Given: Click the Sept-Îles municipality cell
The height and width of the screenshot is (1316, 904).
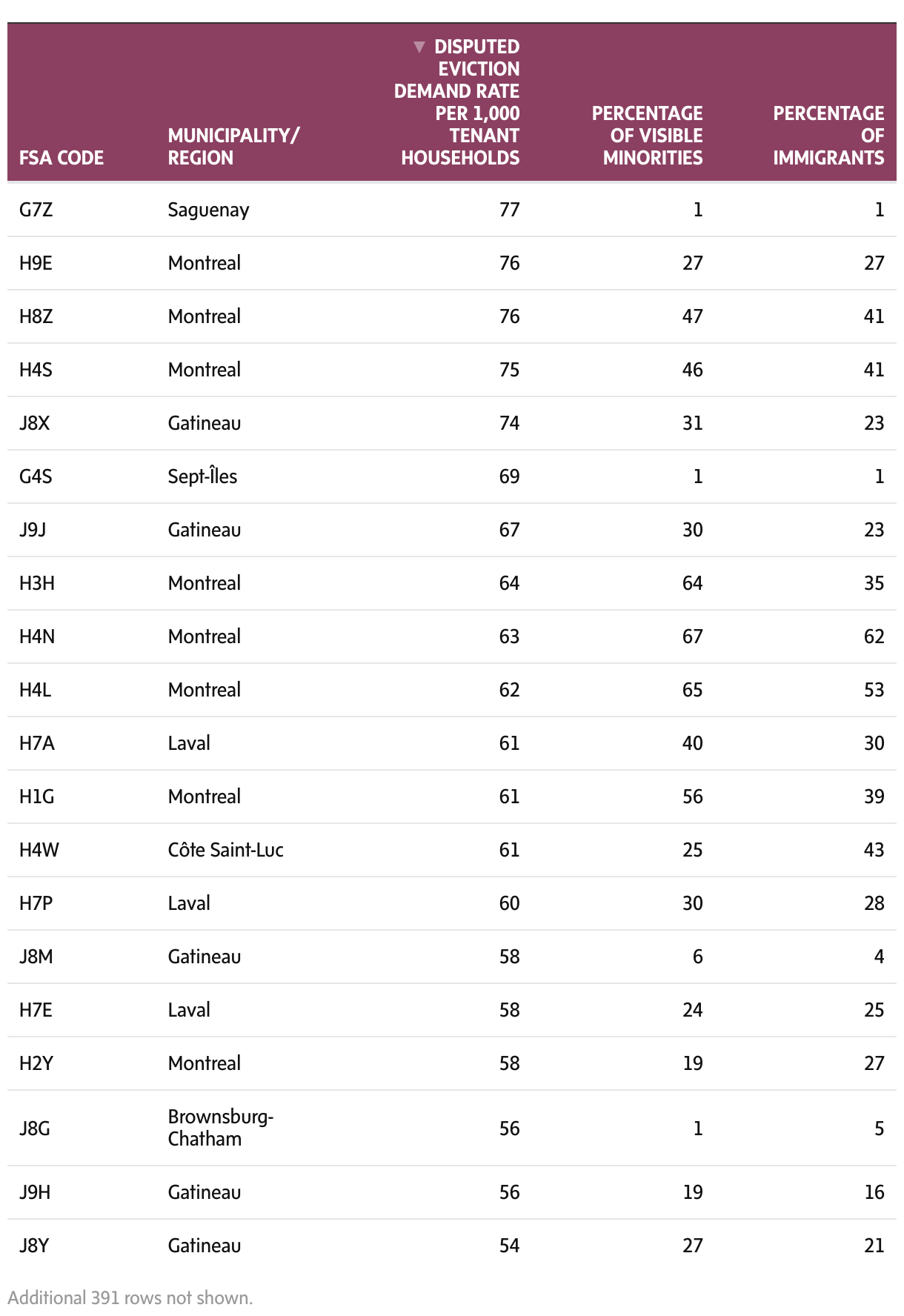Looking at the screenshot, I should pos(202,476).
